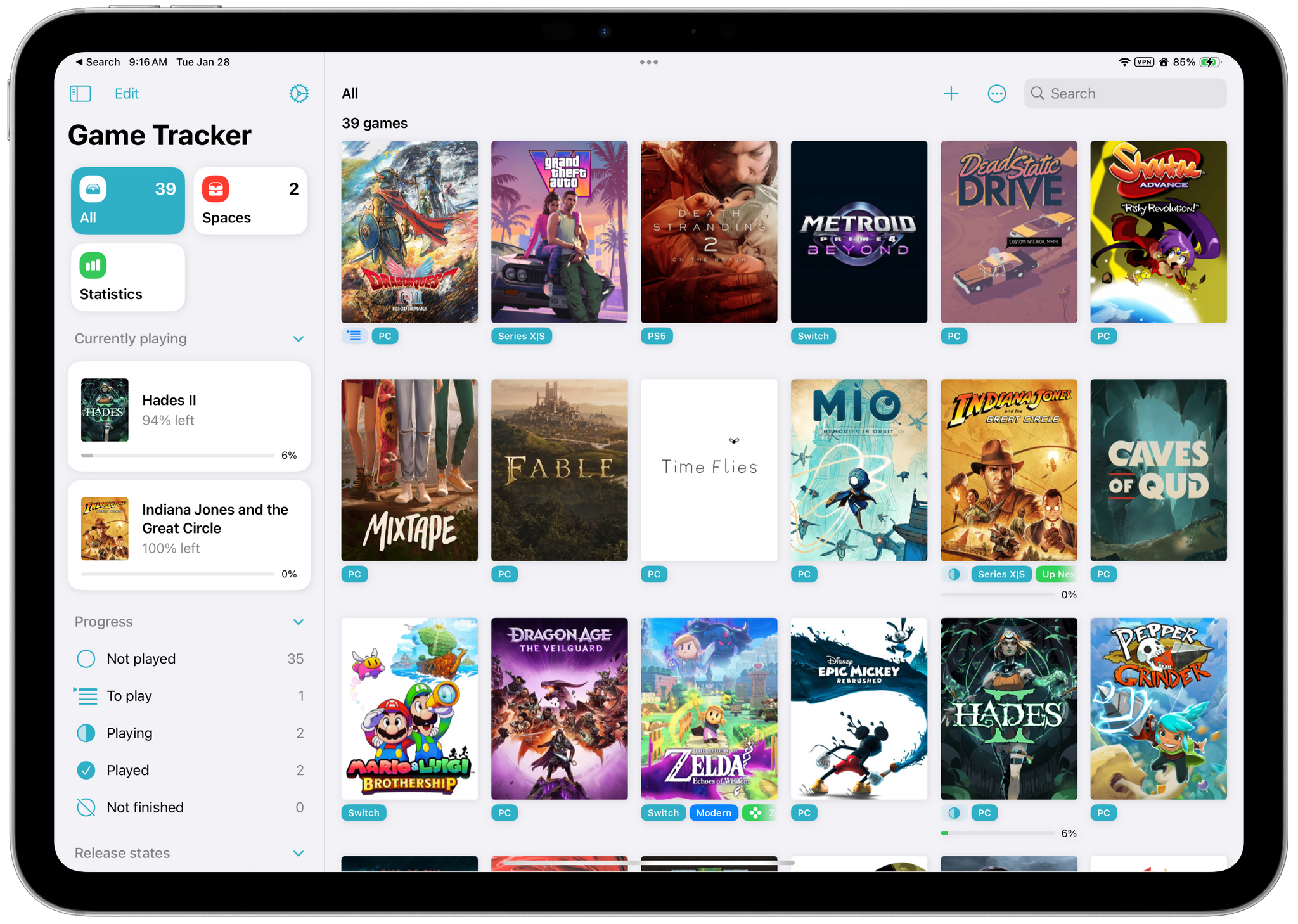The height and width of the screenshot is (924, 1298).
Task: Toggle the sidebar panel icon
Action: [x=80, y=94]
